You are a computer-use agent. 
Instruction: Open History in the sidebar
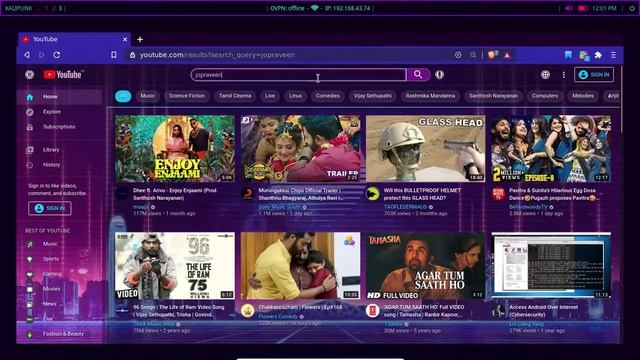click(x=60, y=165)
